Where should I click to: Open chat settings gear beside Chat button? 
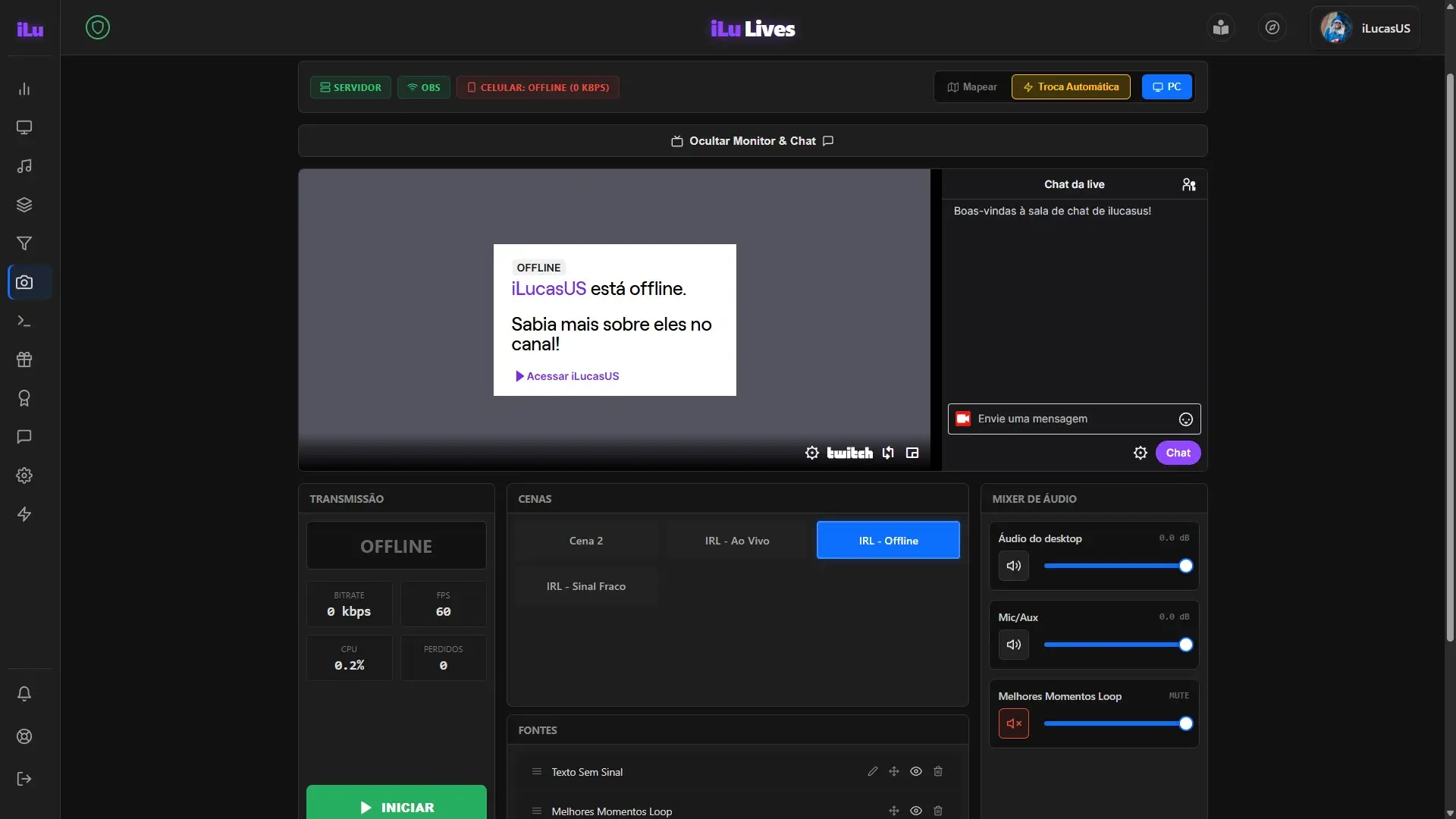point(1141,453)
